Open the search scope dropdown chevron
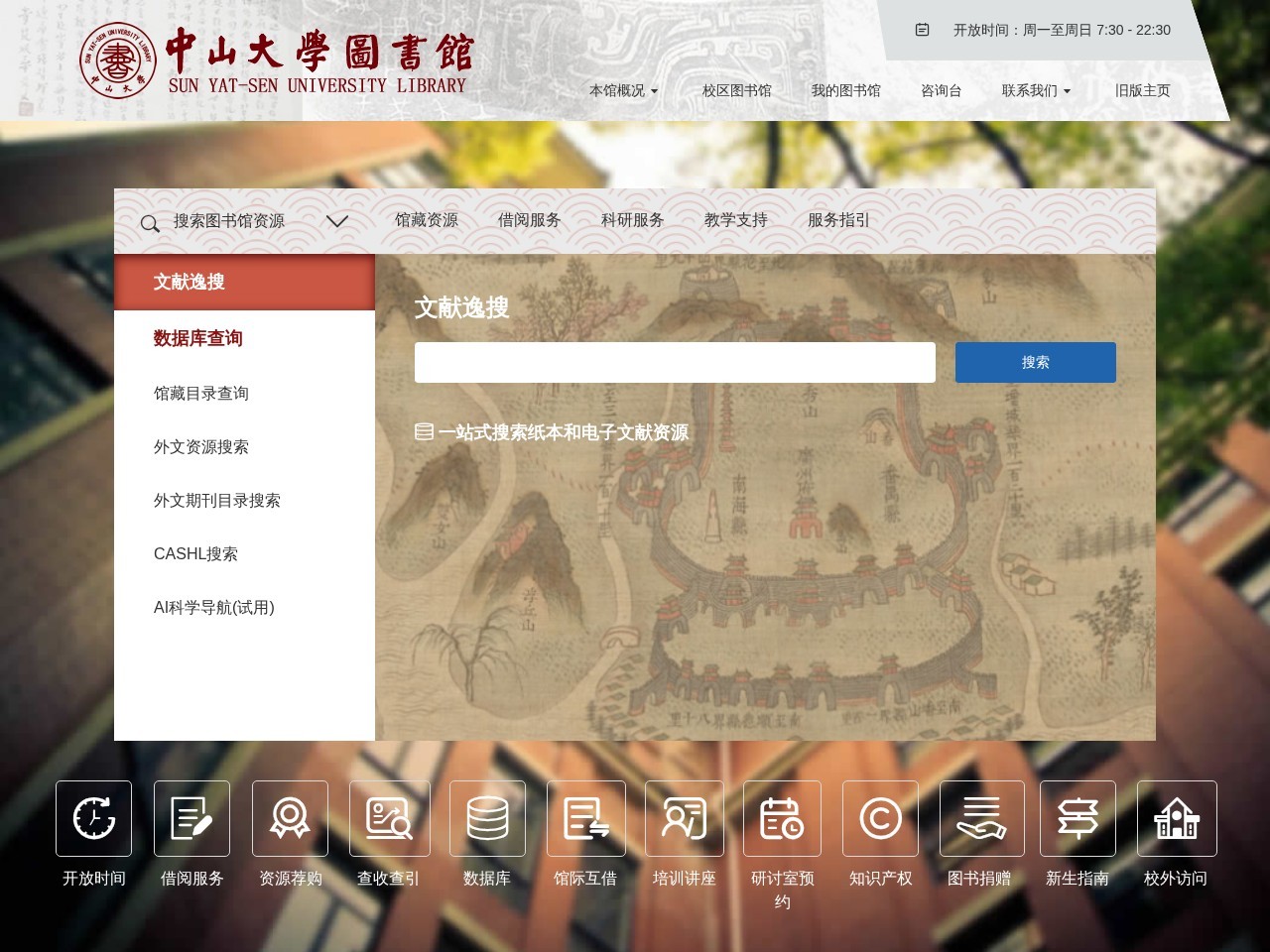1270x952 pixels. 337,221
